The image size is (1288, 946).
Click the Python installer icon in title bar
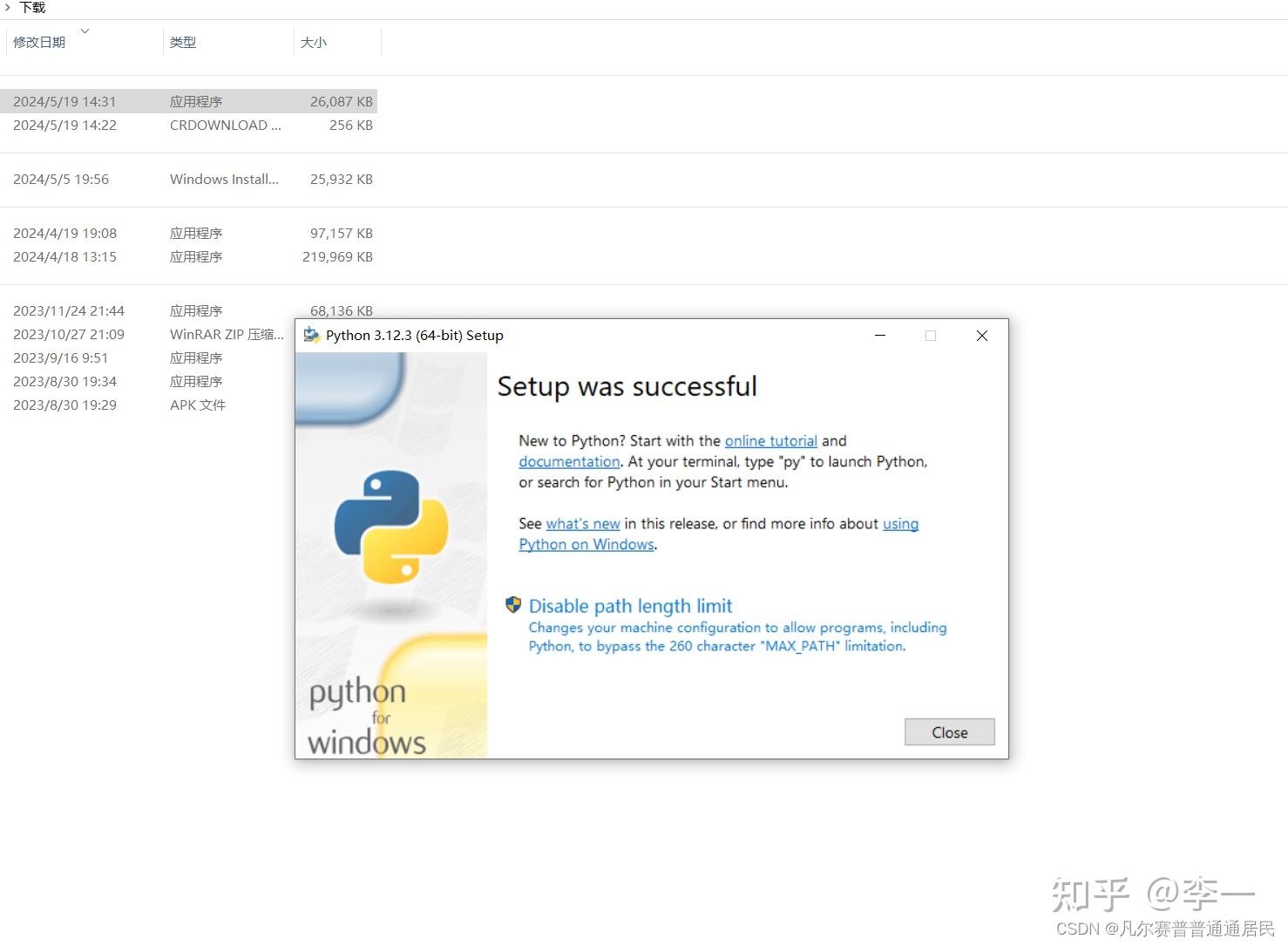point(311,335)
